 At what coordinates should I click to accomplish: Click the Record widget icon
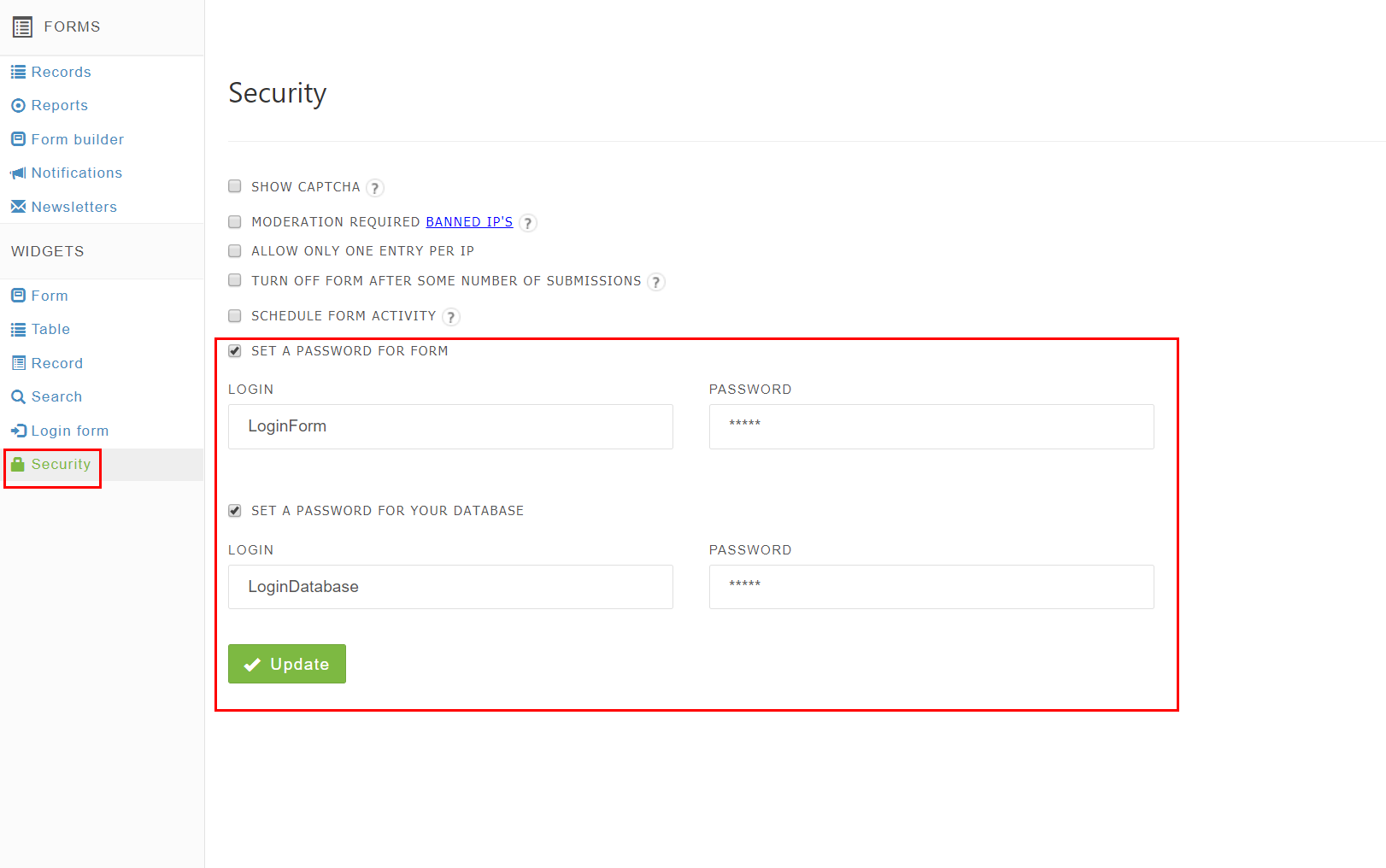(x=18, y=363)
